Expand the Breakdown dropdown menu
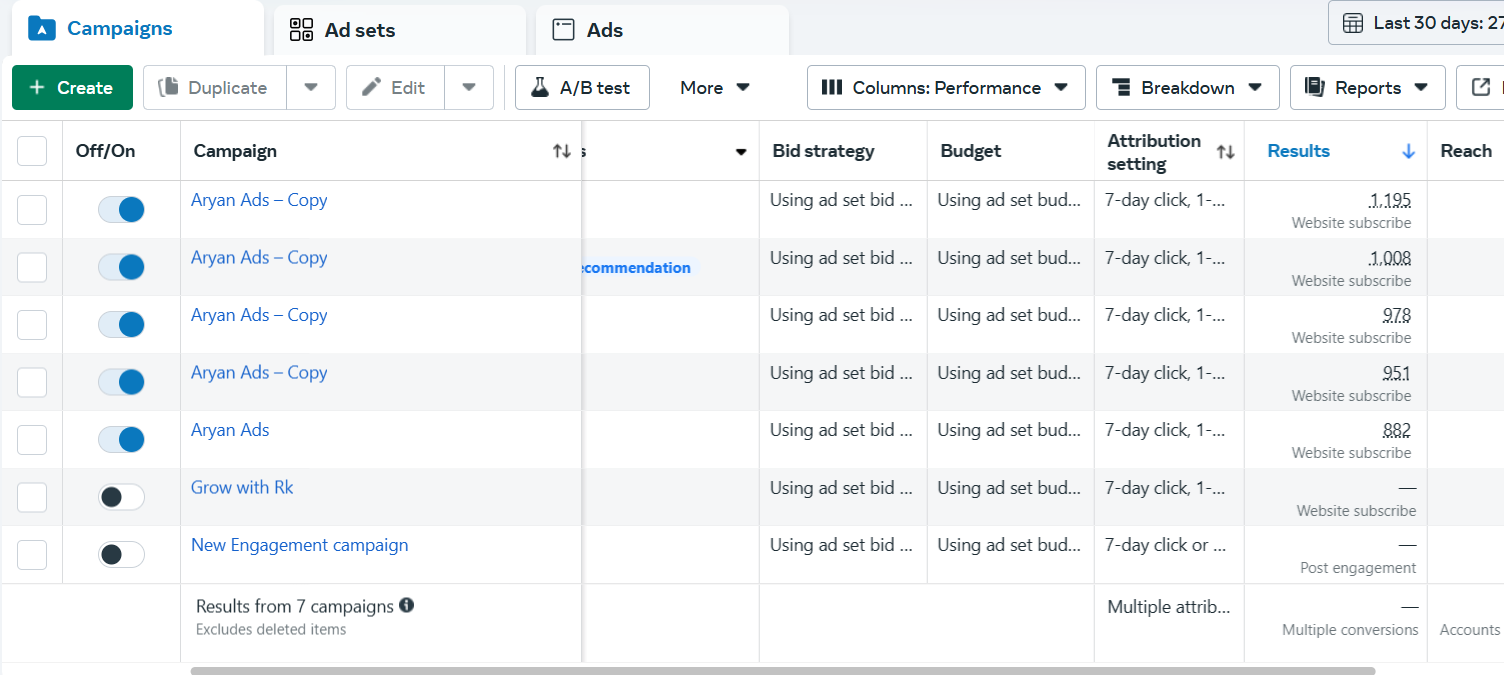Image resolution: width=1504 pixels, height=675 pixels. coord(1187,88)
